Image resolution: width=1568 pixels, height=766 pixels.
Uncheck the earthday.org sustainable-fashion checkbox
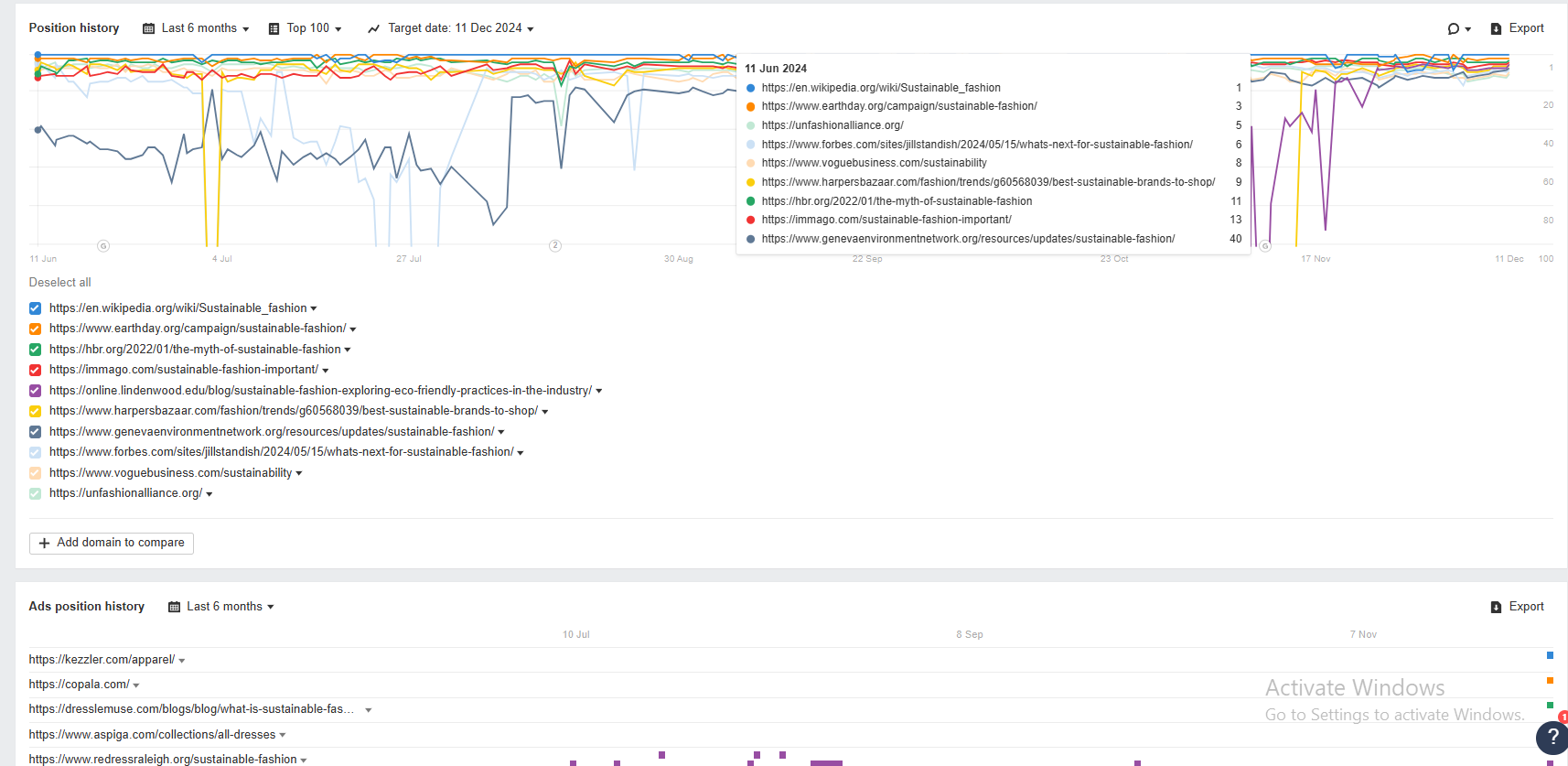tap(35, 329)
